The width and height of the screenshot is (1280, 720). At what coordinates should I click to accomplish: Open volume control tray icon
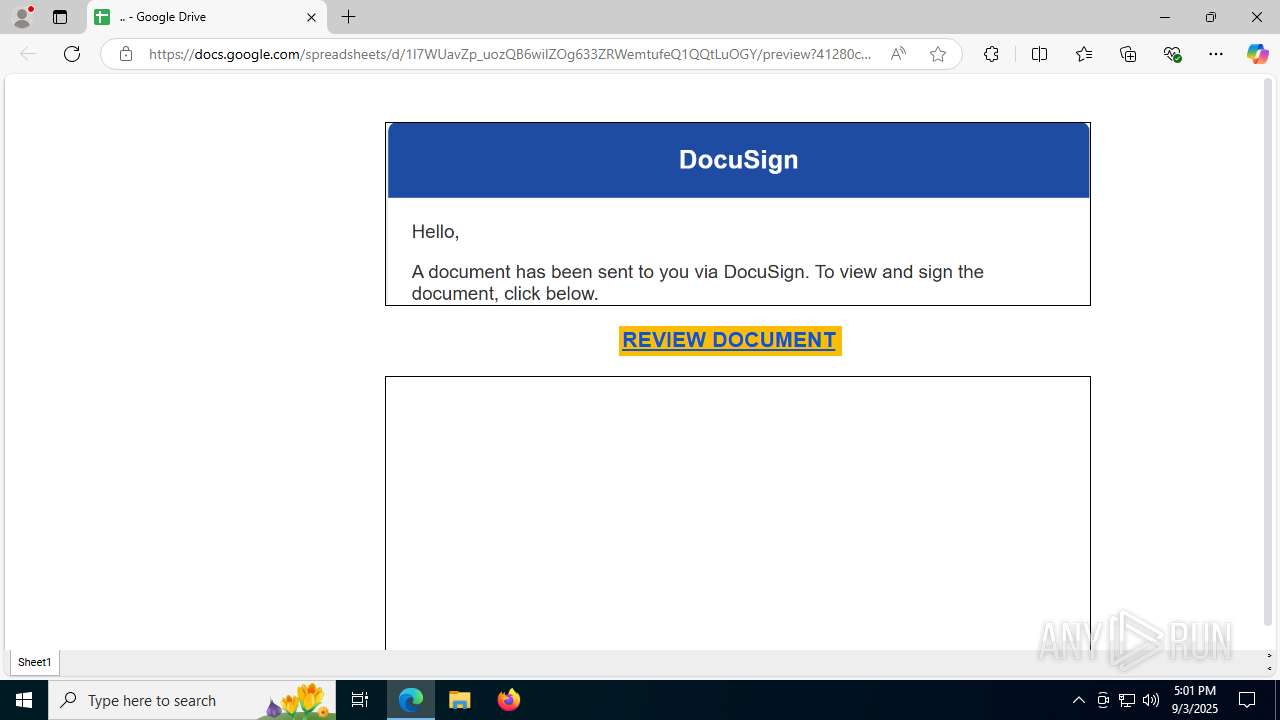click(1151, 700)
